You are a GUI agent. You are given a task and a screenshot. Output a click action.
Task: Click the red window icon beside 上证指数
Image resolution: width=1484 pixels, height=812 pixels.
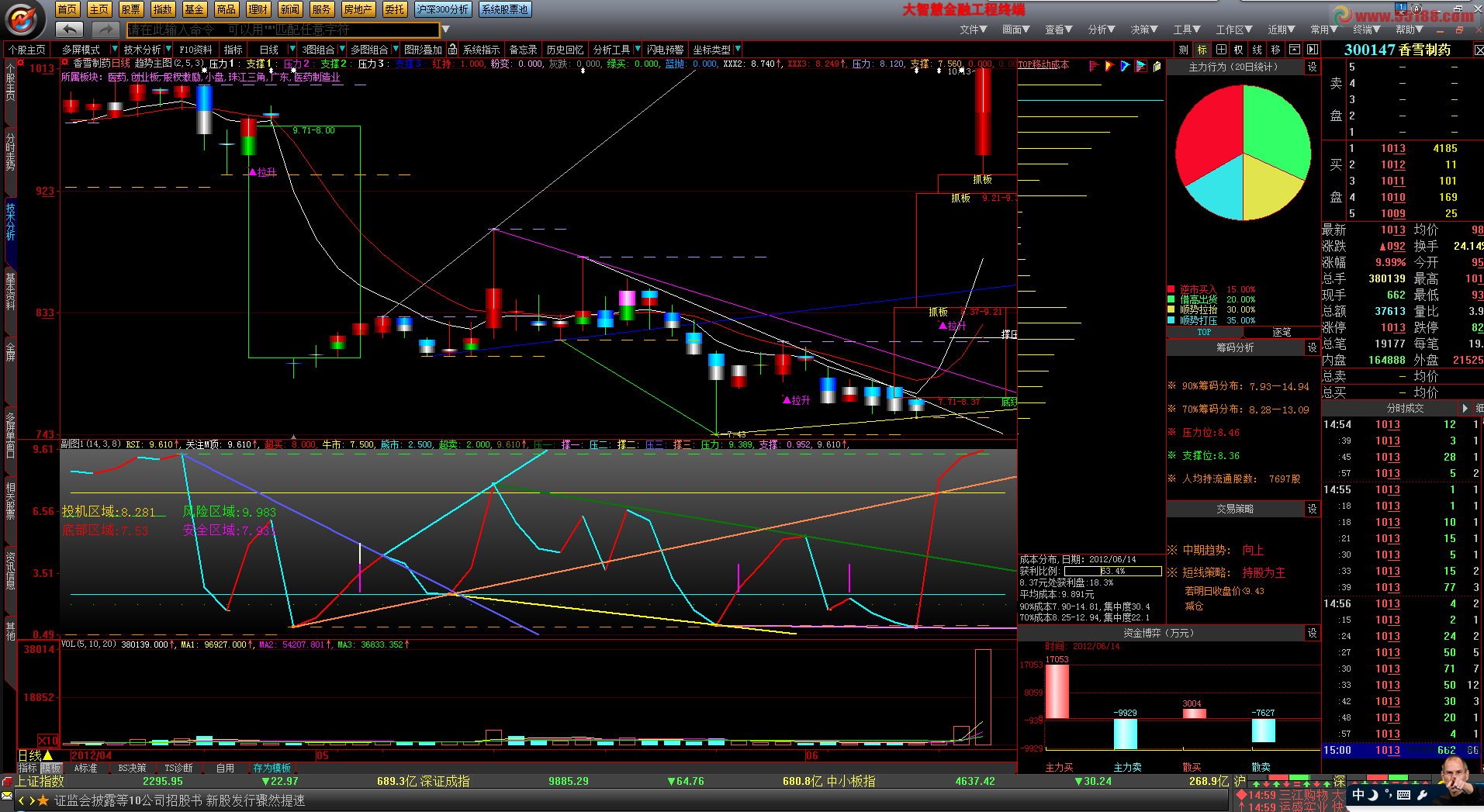point(7,781)
